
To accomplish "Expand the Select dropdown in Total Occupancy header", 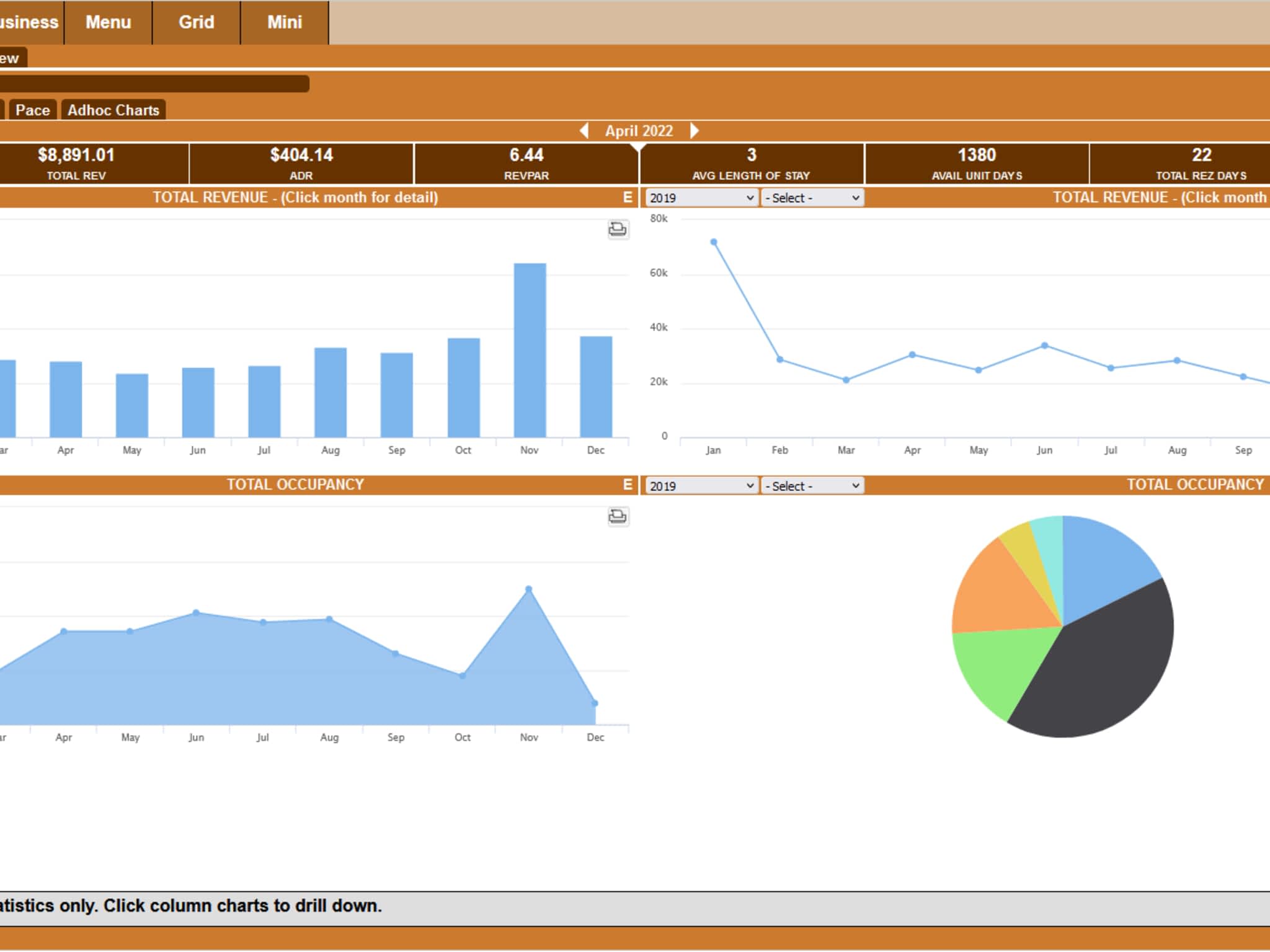I will pyautogui.click(x=812, y=486).
